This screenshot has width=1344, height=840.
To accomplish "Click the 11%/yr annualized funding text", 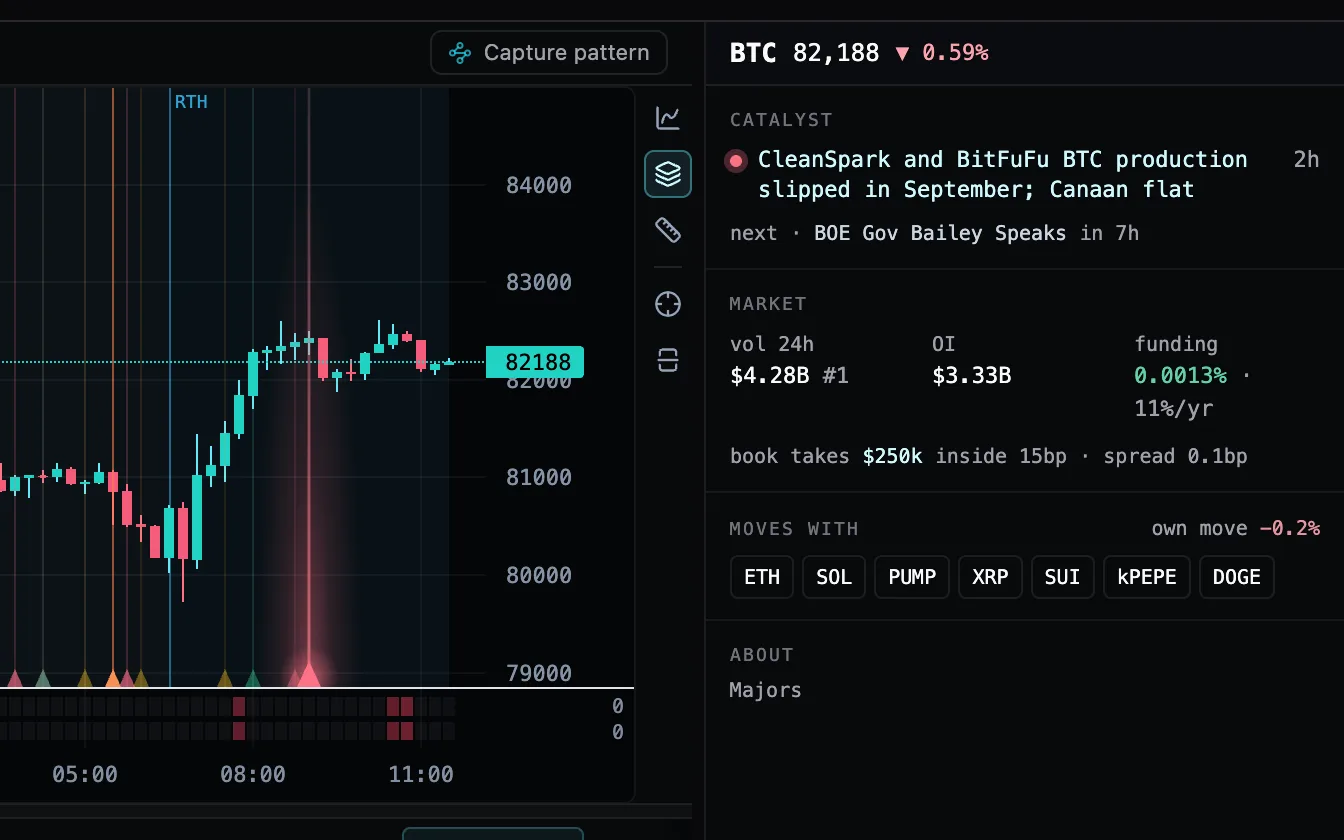I will pyautogui.click(x=1174, y=409).
